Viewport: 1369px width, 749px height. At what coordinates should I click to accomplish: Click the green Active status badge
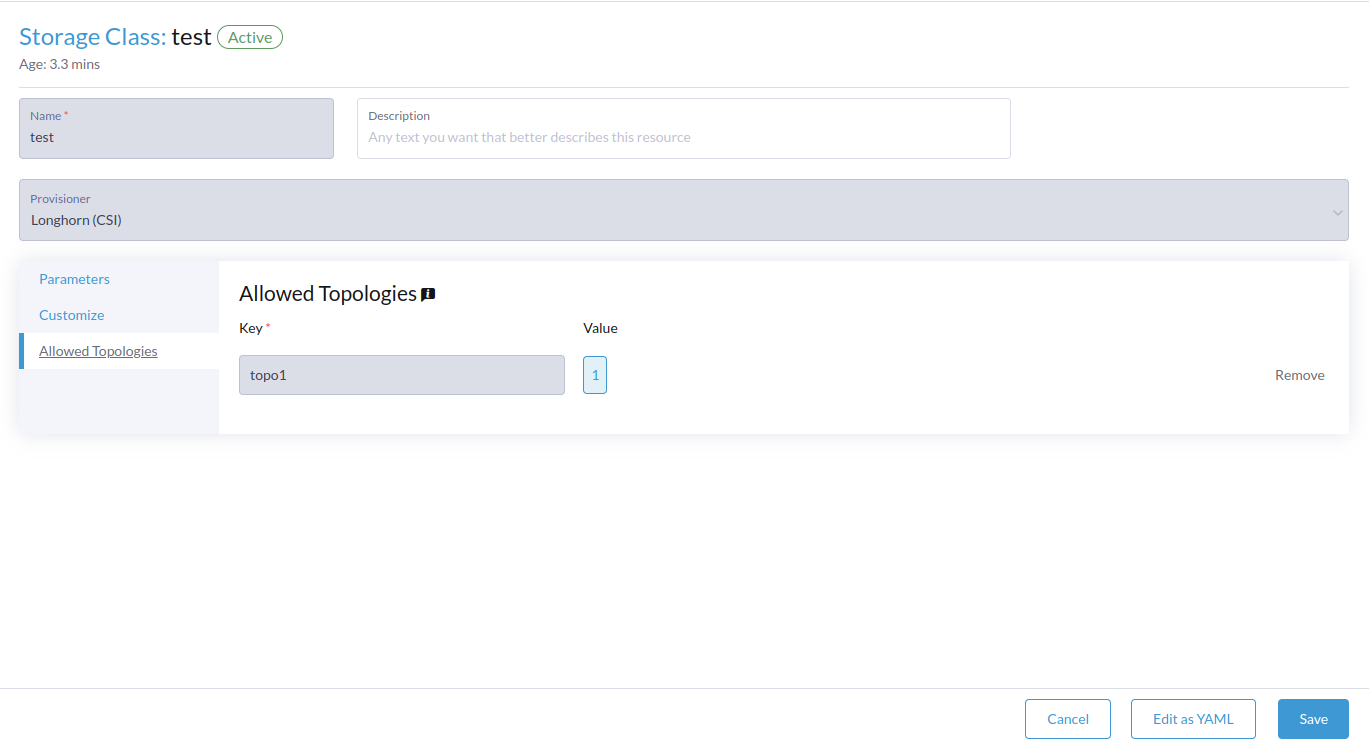pyautogui.click(x=250, y=37)
